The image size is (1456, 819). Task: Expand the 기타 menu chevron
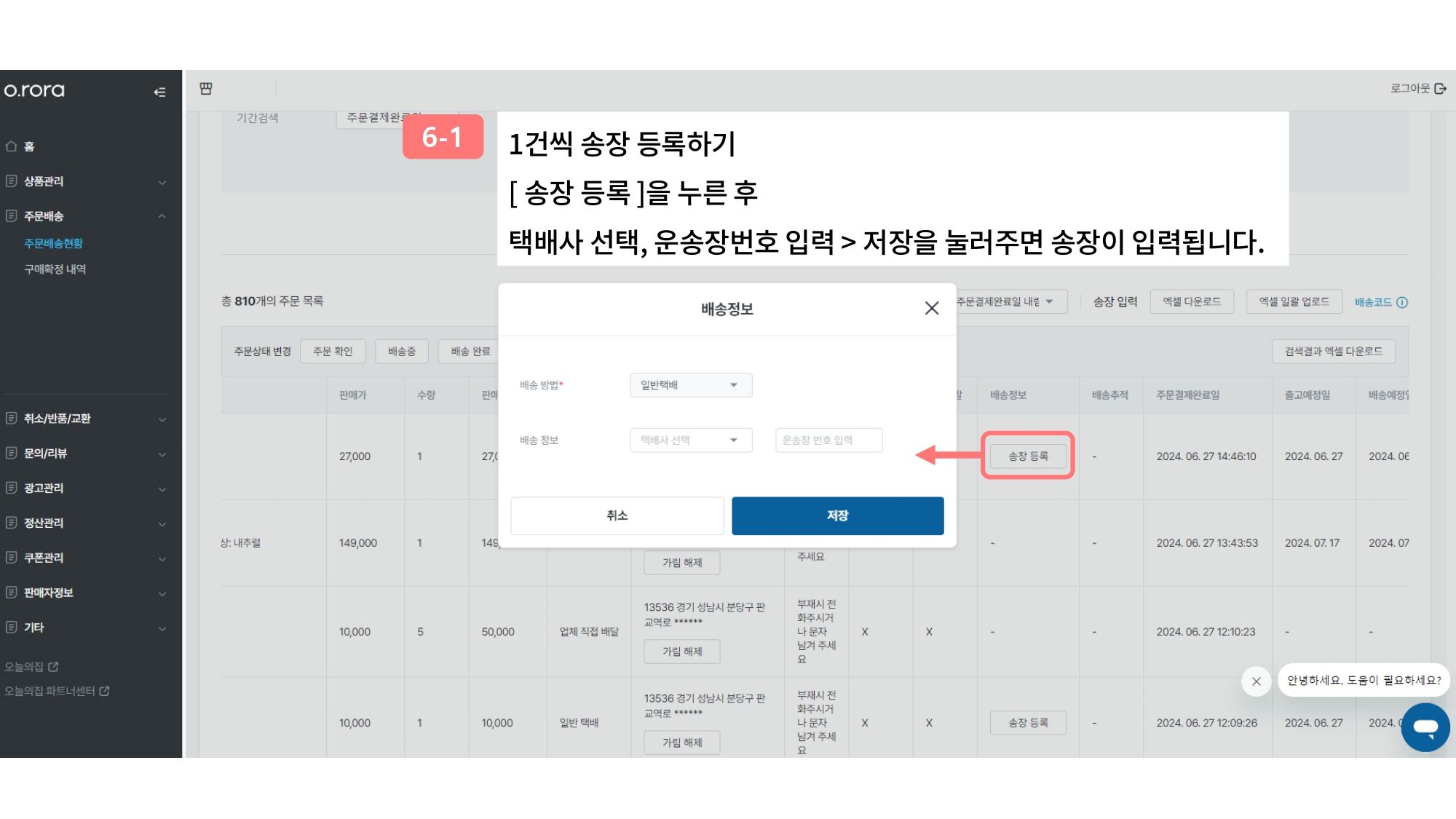162,628
